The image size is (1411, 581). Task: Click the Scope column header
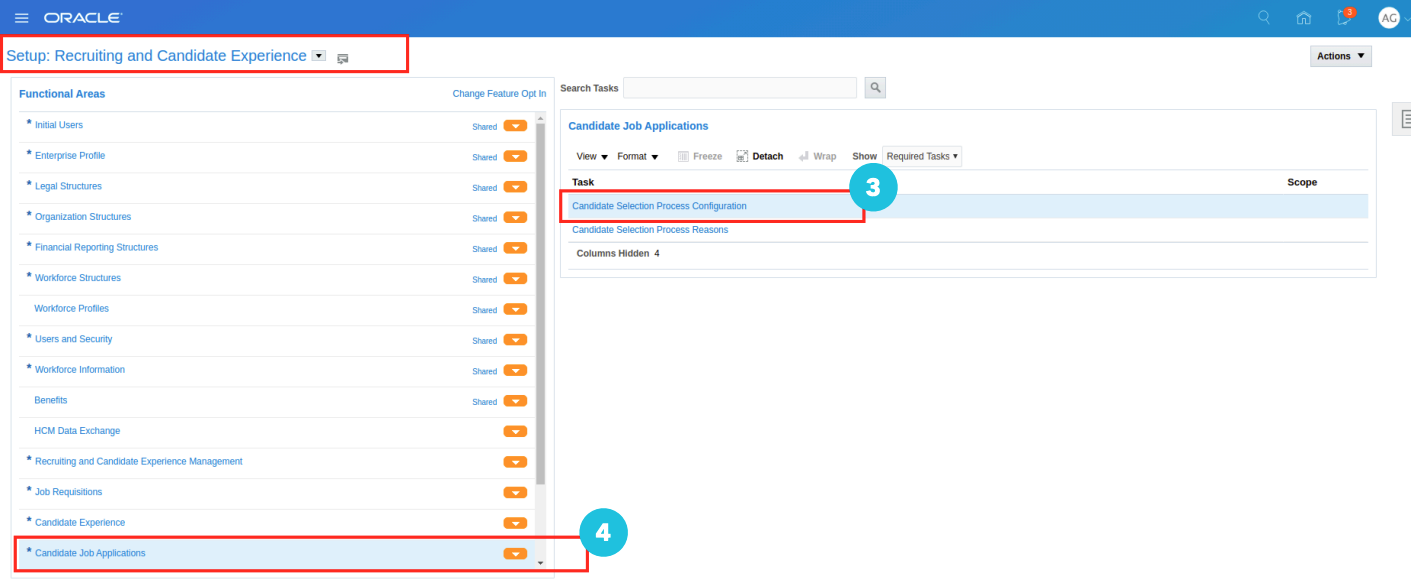(x=1302, y=182)
